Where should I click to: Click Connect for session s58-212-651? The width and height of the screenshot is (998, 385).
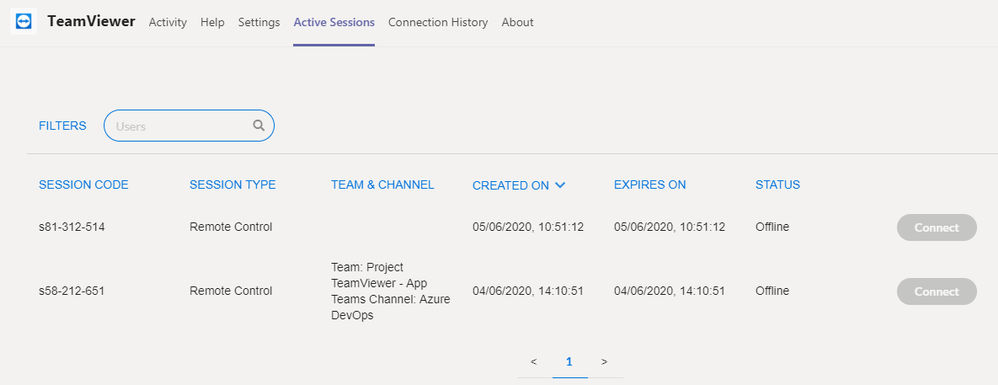tap(937, 291)
